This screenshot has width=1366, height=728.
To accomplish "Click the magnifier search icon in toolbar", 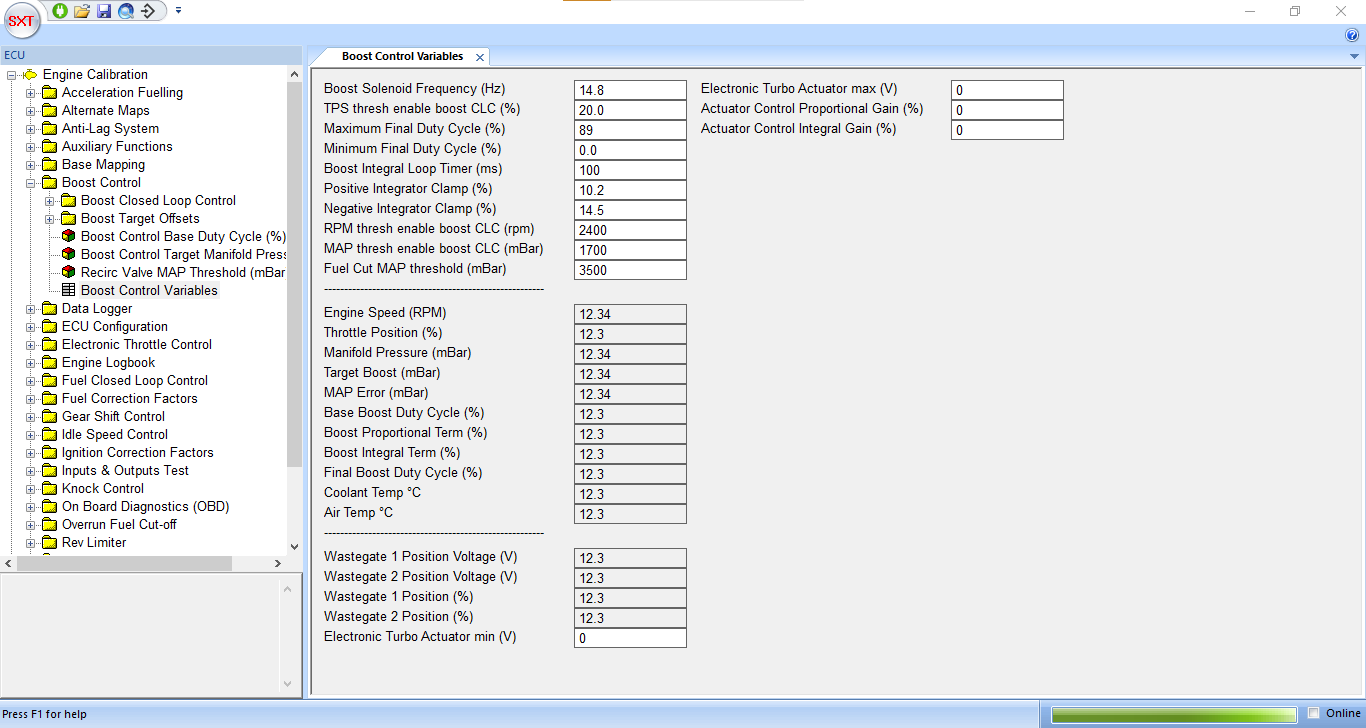I will point(126,11).
